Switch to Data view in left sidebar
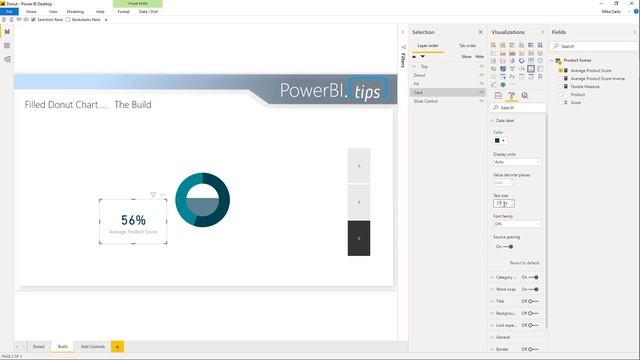640x360 pixels. 7,45
